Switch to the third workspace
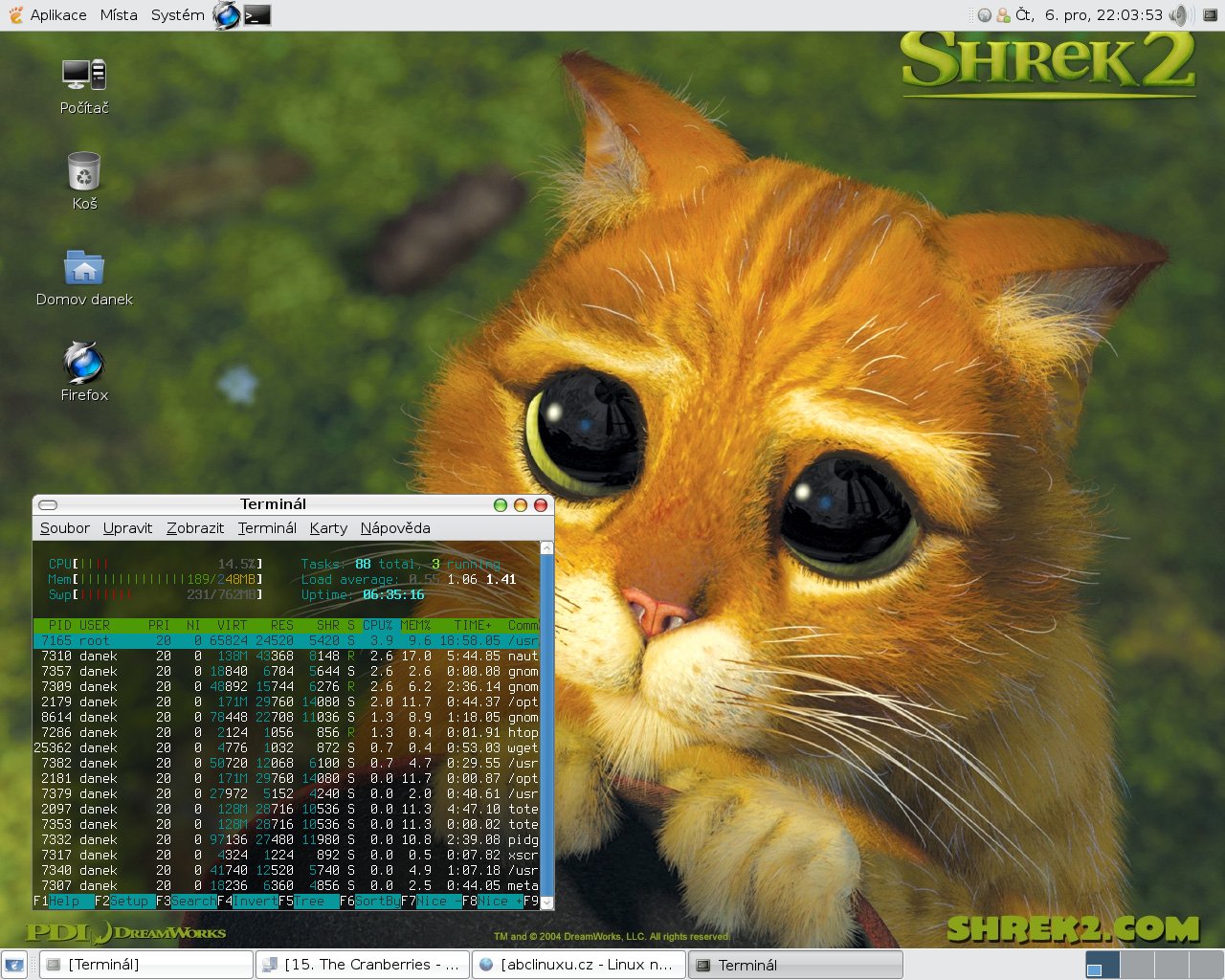The width and height of the screenshot is (1225, 980). click(1169, 965)
